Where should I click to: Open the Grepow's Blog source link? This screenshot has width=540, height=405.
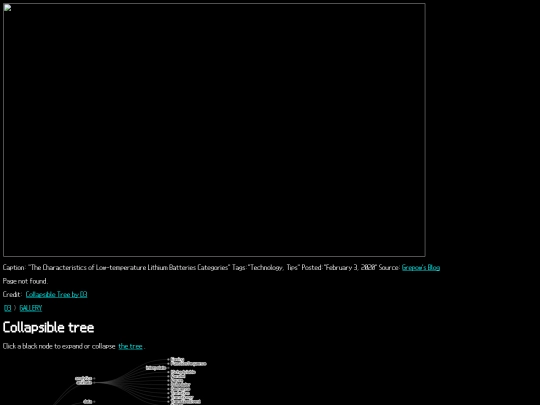click(420, 268)
